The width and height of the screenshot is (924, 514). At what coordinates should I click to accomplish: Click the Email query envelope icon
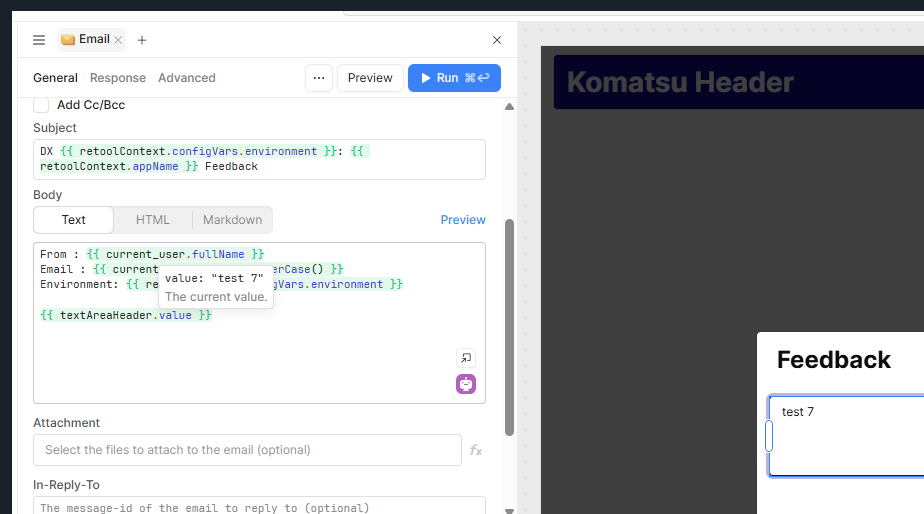[x=68, y=40]
